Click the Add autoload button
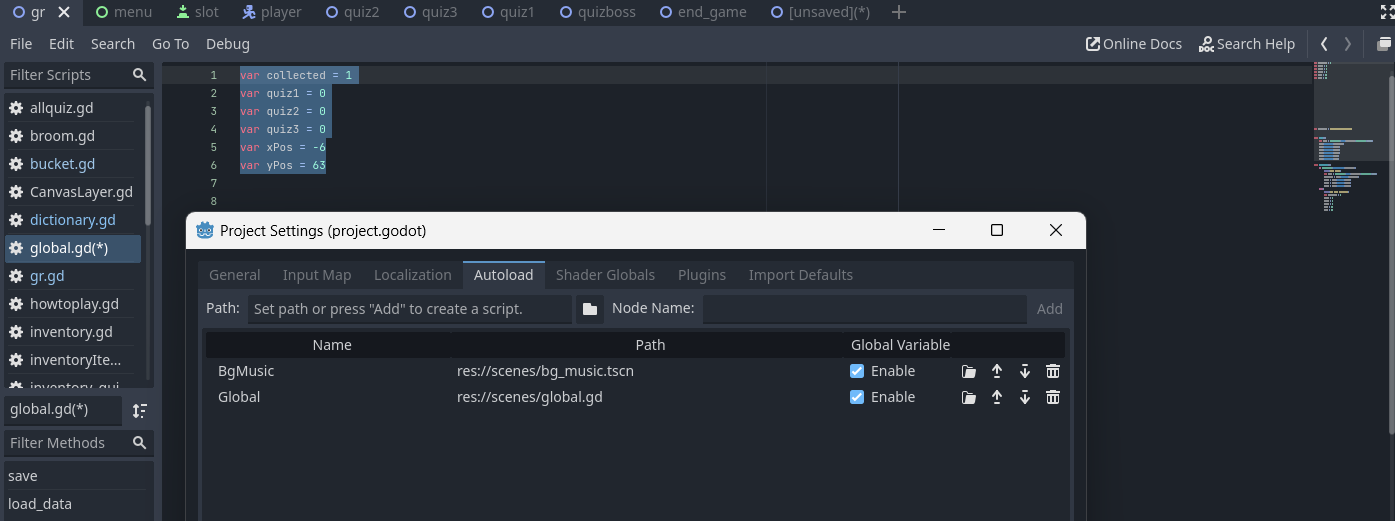 tap(1049, 309)
